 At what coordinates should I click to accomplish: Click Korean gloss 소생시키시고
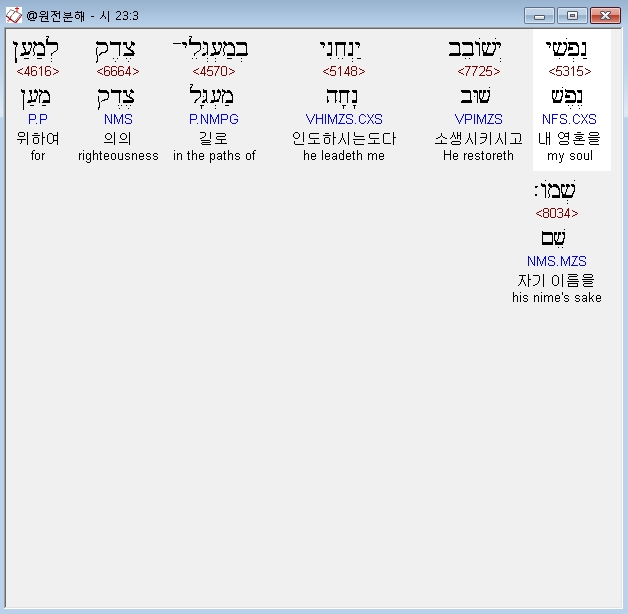479,139
